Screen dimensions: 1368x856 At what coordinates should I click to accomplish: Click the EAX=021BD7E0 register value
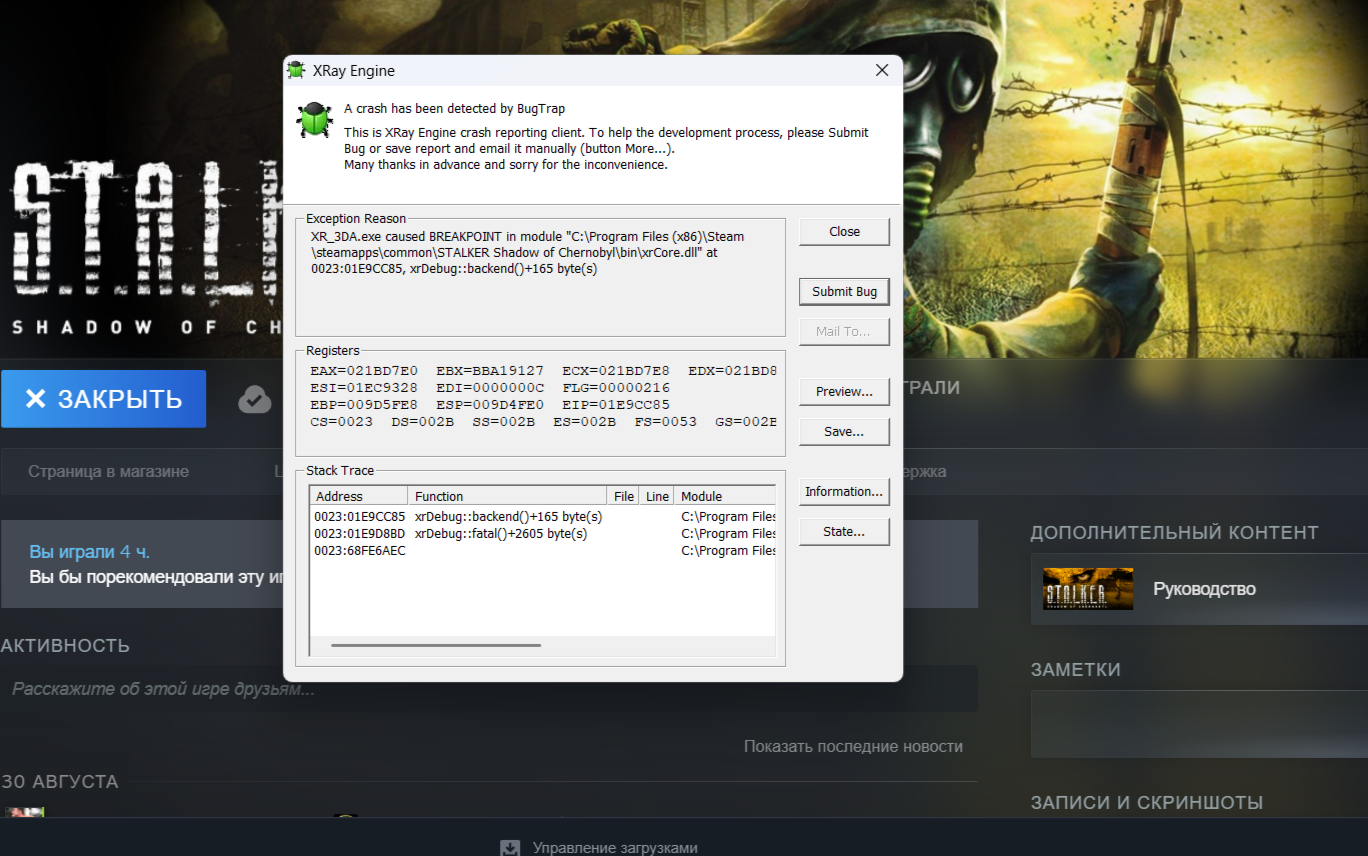click(364, 371)
